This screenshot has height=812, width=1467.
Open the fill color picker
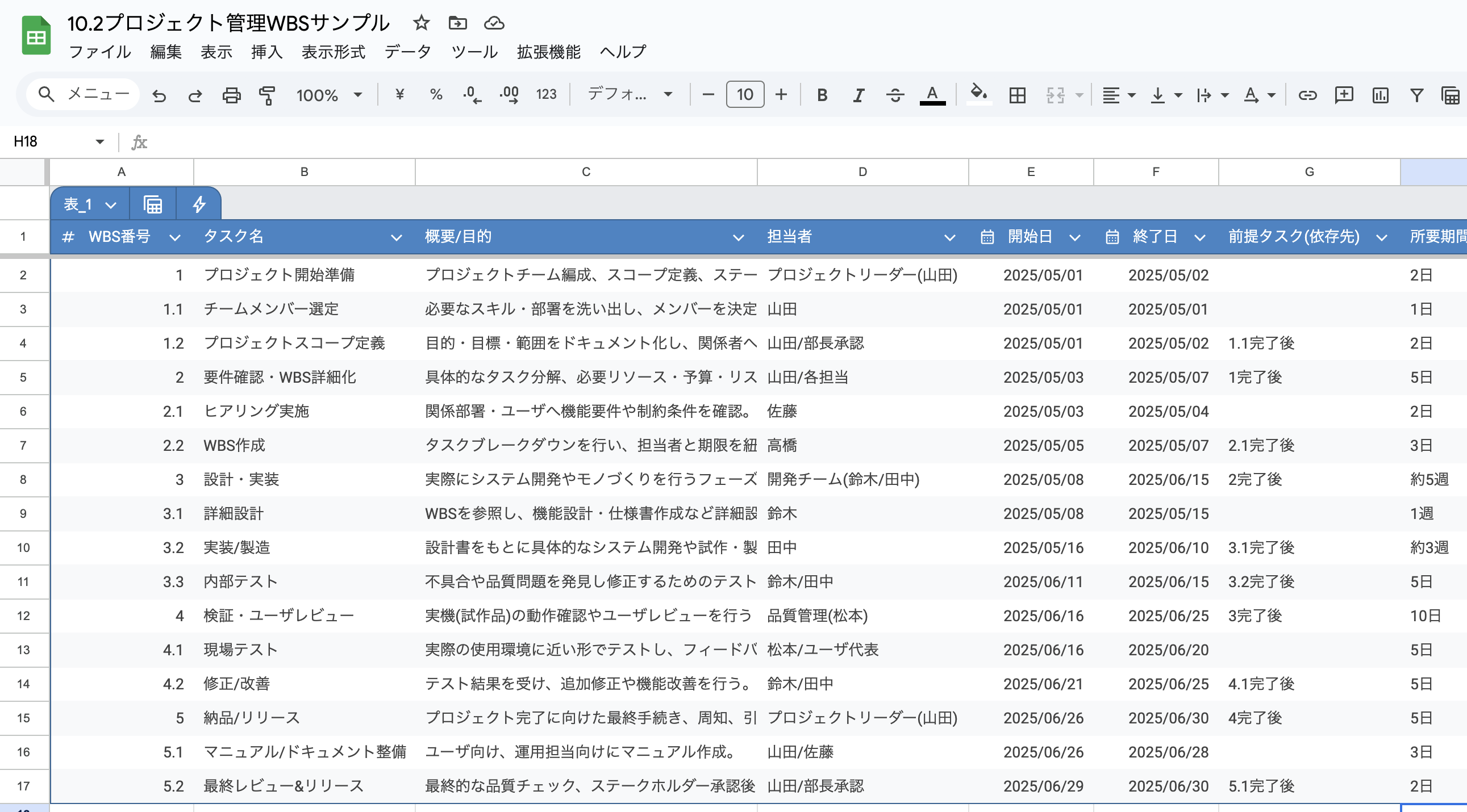point(979,94)
